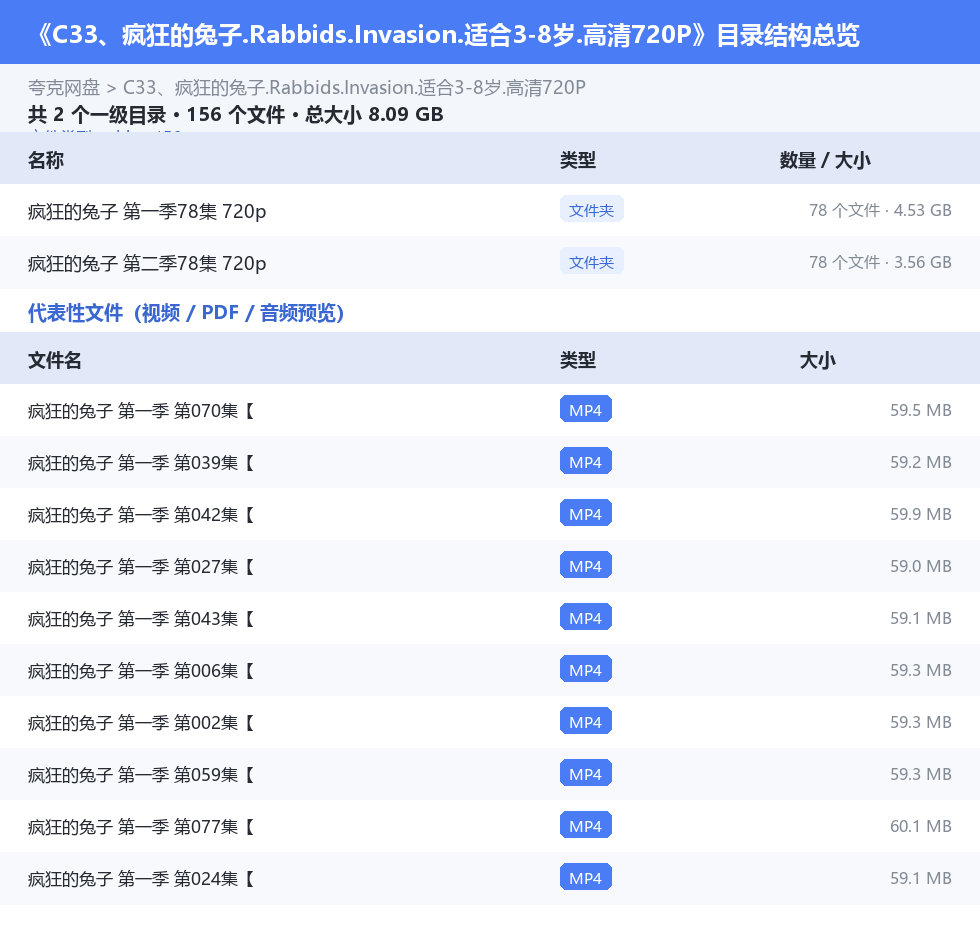Click size 59.1 MB of 第043集
This screenshot has width=980, height=936.
pos(921,618)
